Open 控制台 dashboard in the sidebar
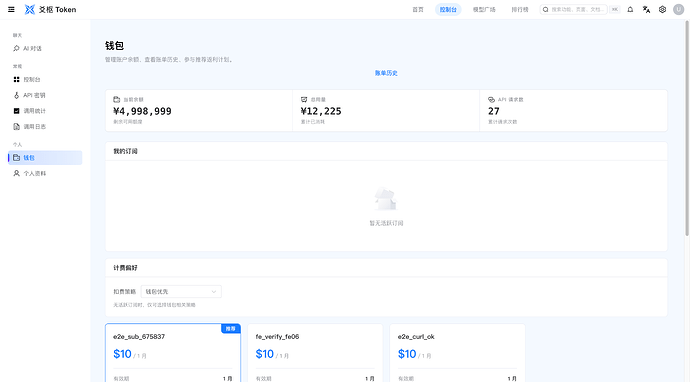Viewport: 690px width, 382px height. [45, 80]
